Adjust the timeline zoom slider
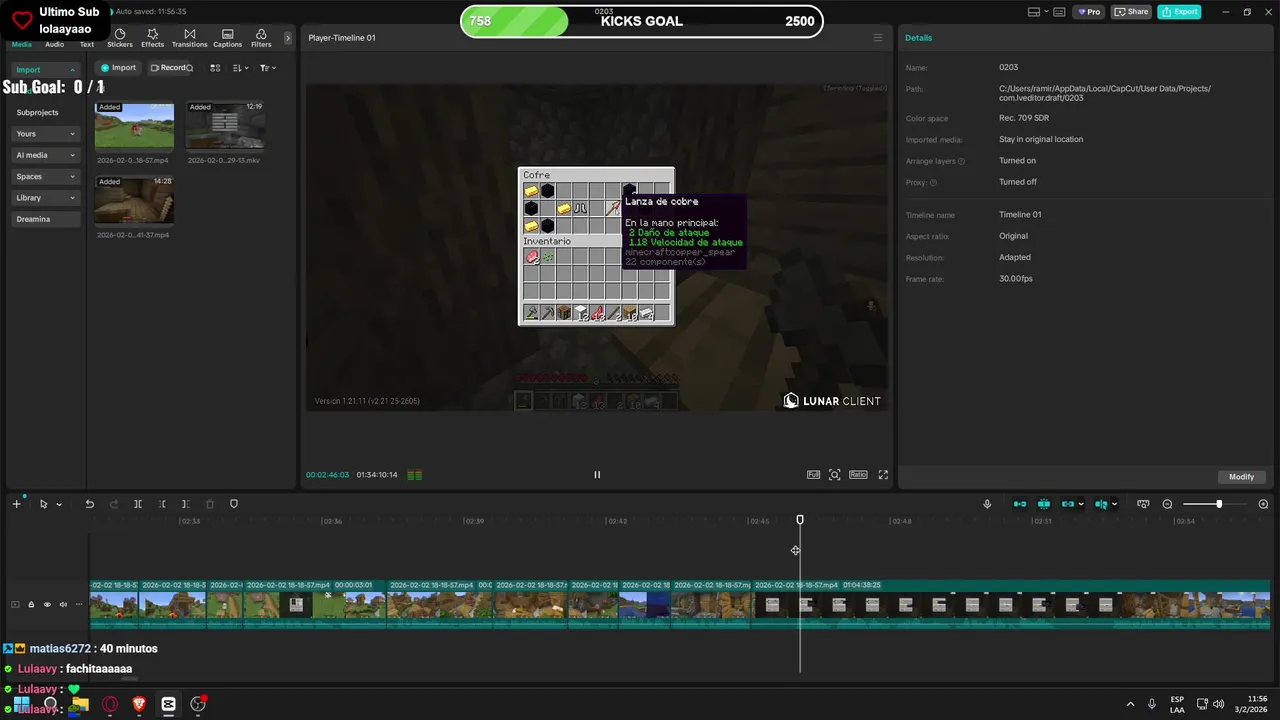 coord(1218,504)
